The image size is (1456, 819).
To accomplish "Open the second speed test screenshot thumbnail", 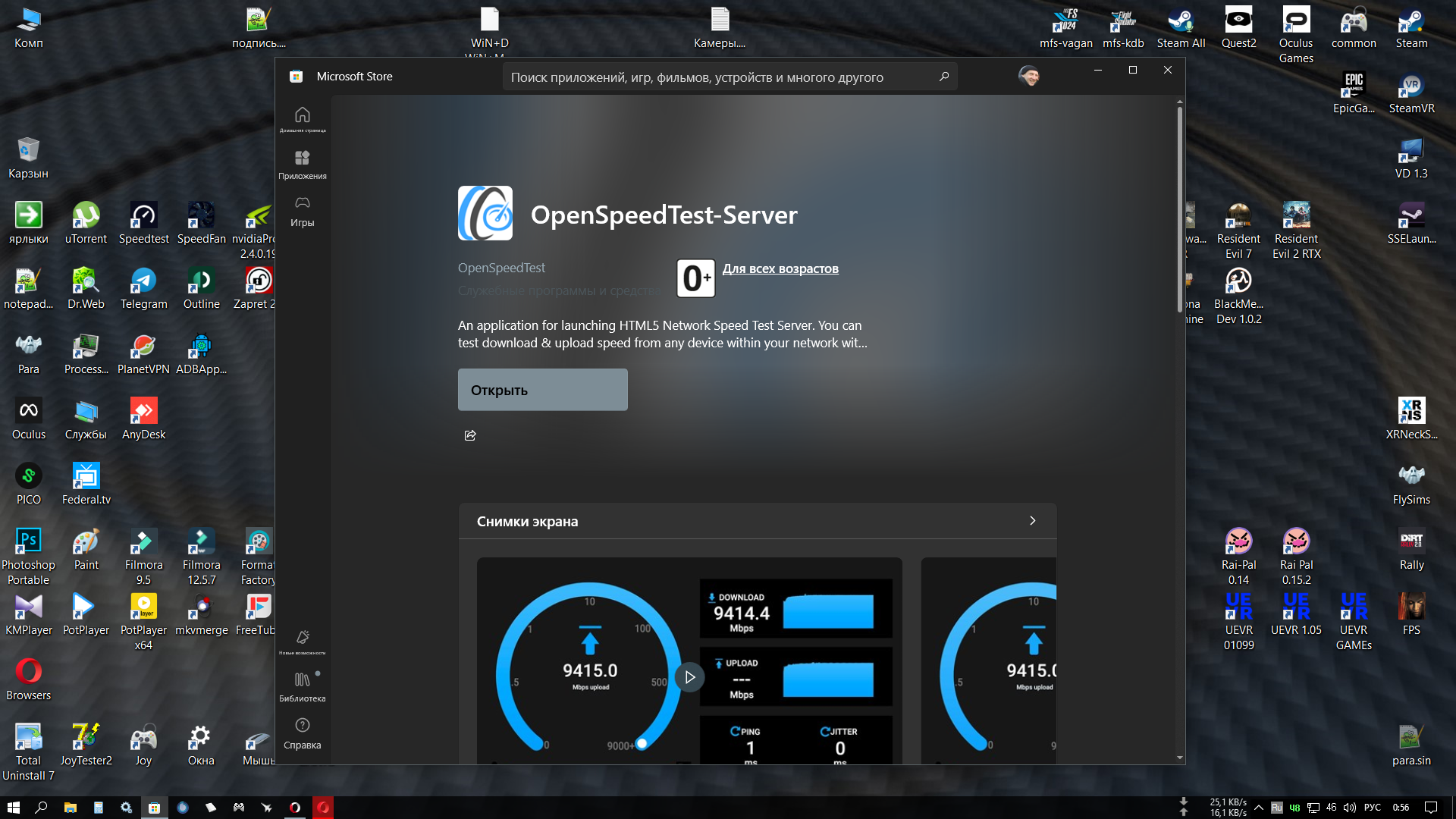I will 989,661.
